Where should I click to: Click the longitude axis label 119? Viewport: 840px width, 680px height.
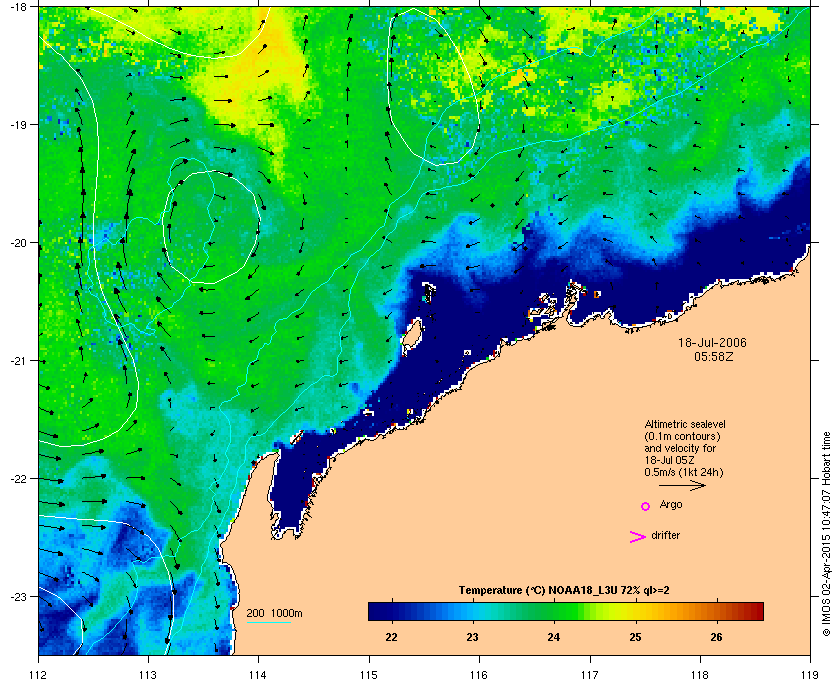click(x=810, y=675)
